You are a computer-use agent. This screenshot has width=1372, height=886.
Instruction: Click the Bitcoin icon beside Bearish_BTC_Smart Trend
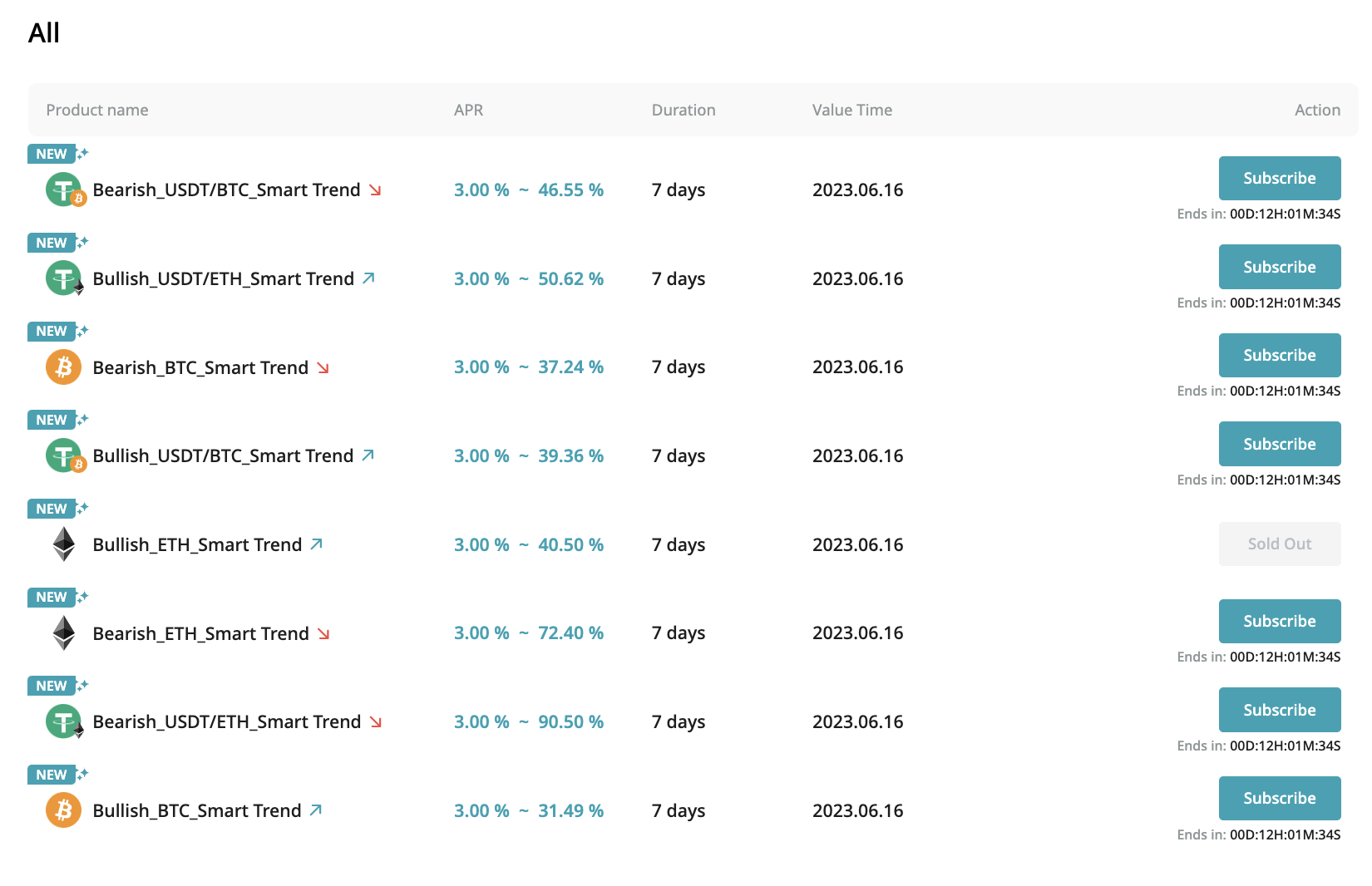click(x=64, y=367)
